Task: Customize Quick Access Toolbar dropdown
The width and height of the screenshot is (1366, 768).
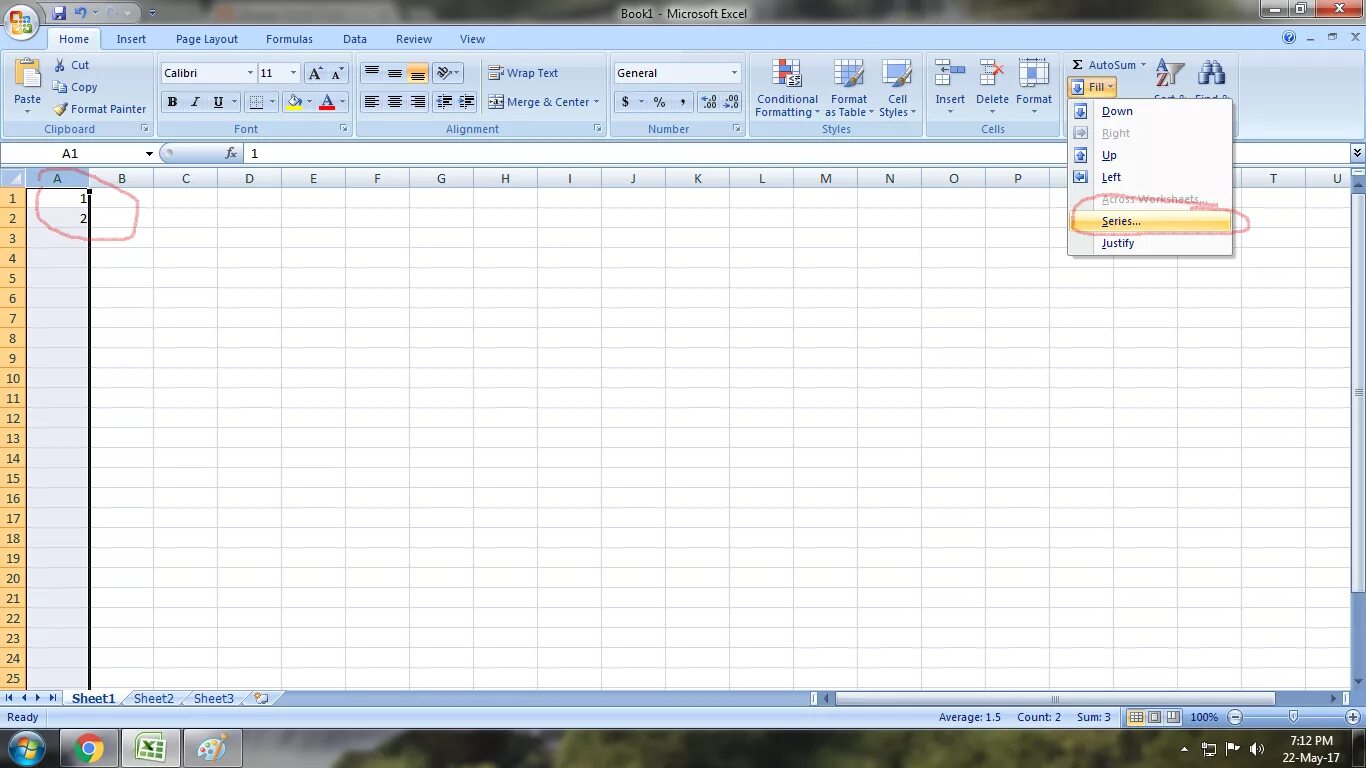Action: (x=152, y=13)
